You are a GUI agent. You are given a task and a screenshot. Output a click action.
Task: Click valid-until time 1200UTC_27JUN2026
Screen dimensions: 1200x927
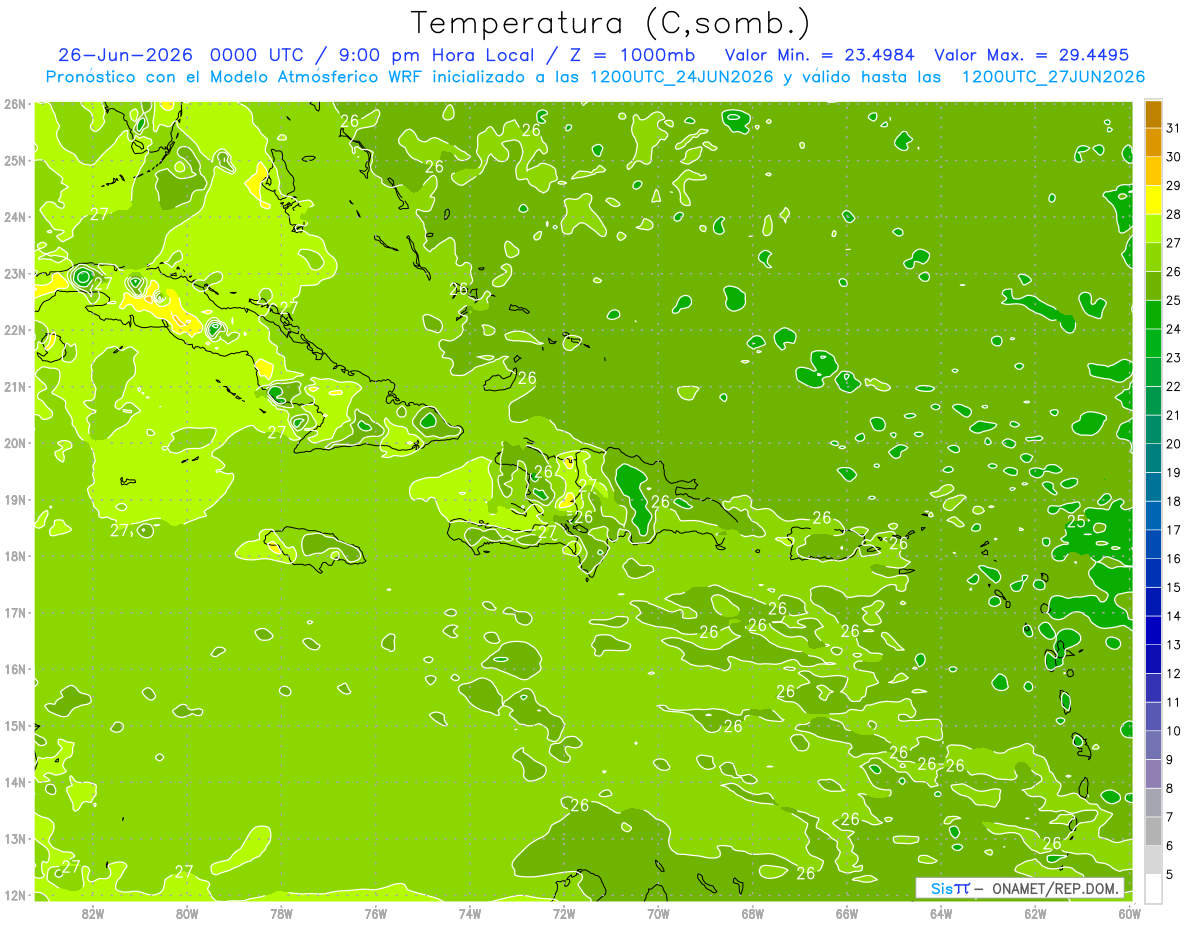[1053, 77]
